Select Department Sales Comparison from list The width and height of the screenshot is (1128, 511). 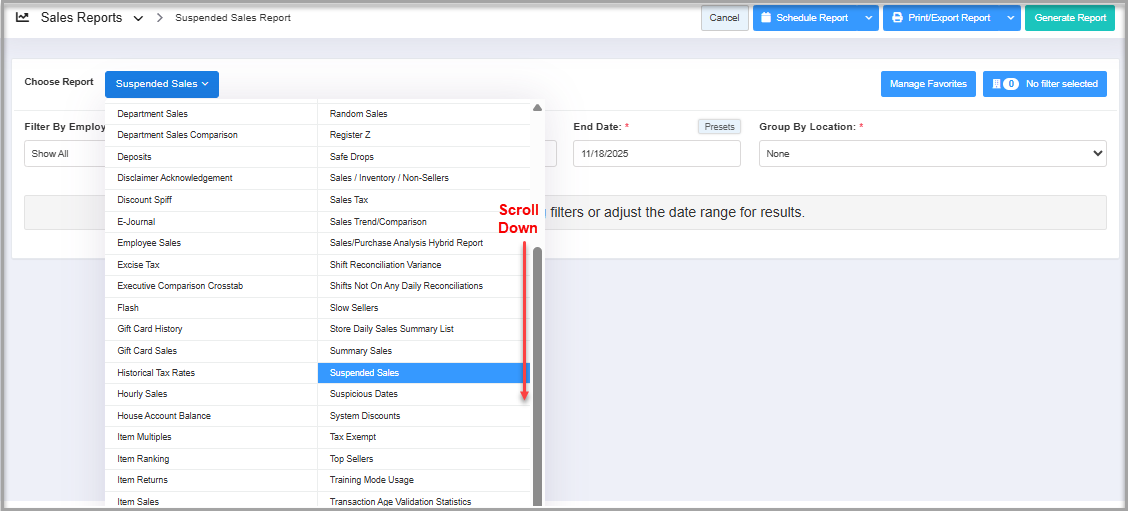177,135
